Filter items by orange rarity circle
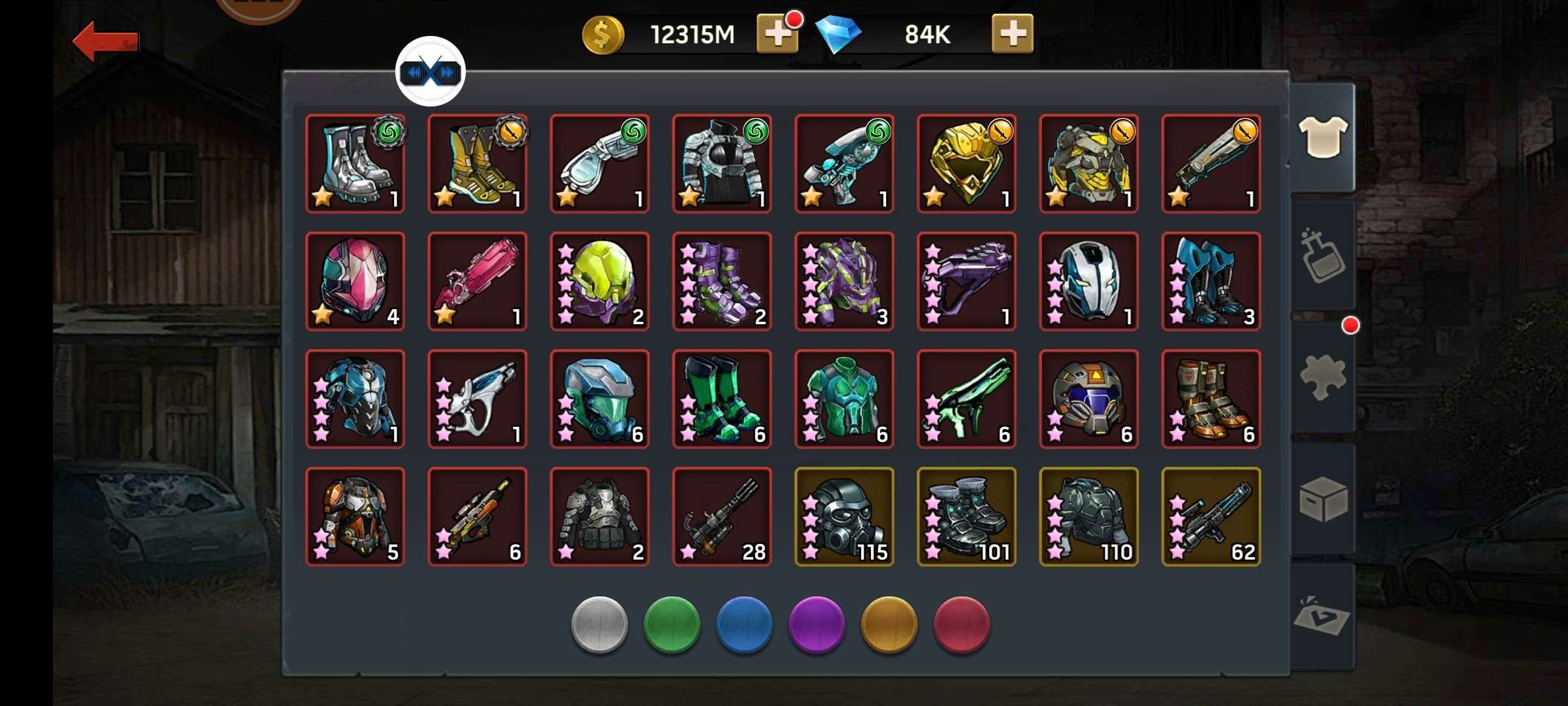1568x706 pixels. (889, 624)
